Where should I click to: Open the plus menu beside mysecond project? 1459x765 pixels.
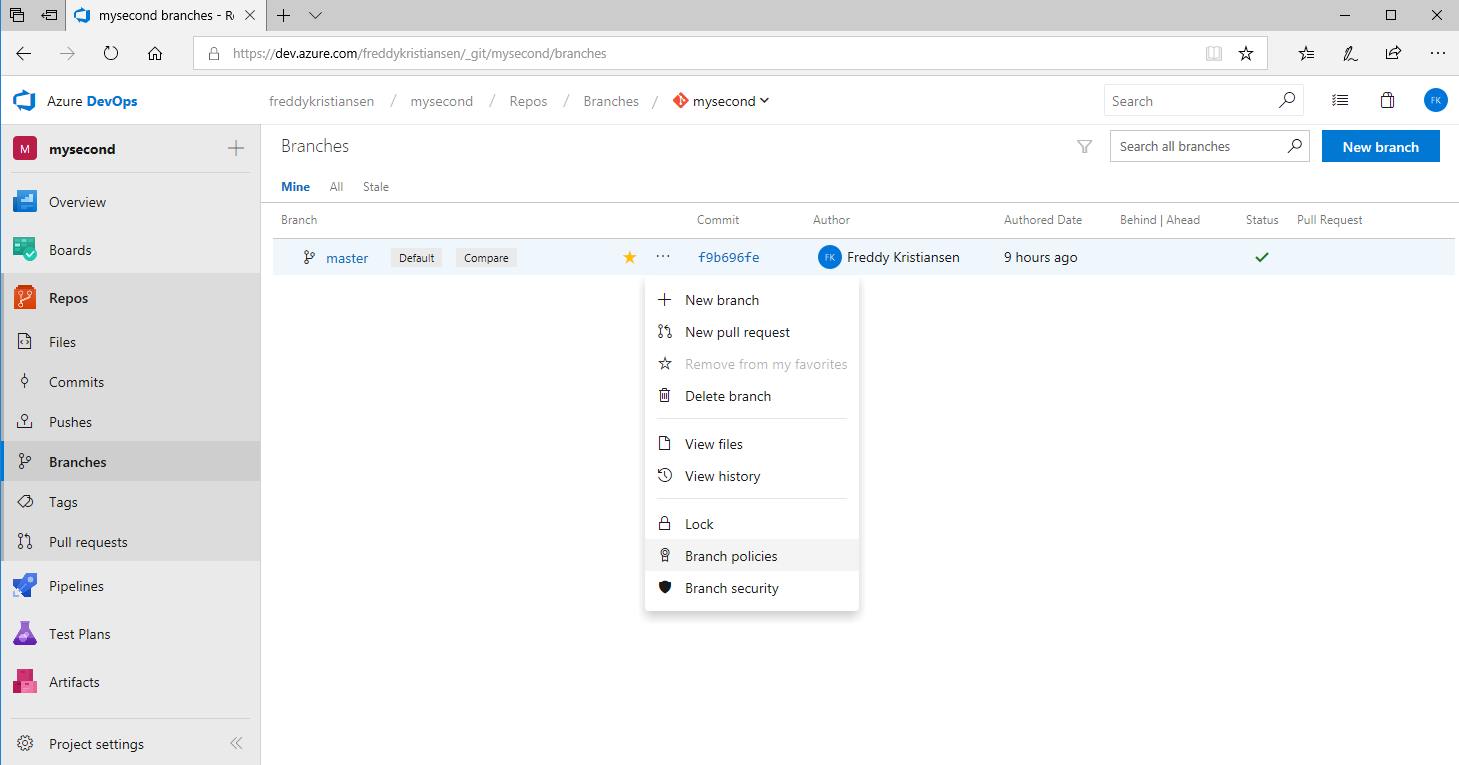click(236, 149)
